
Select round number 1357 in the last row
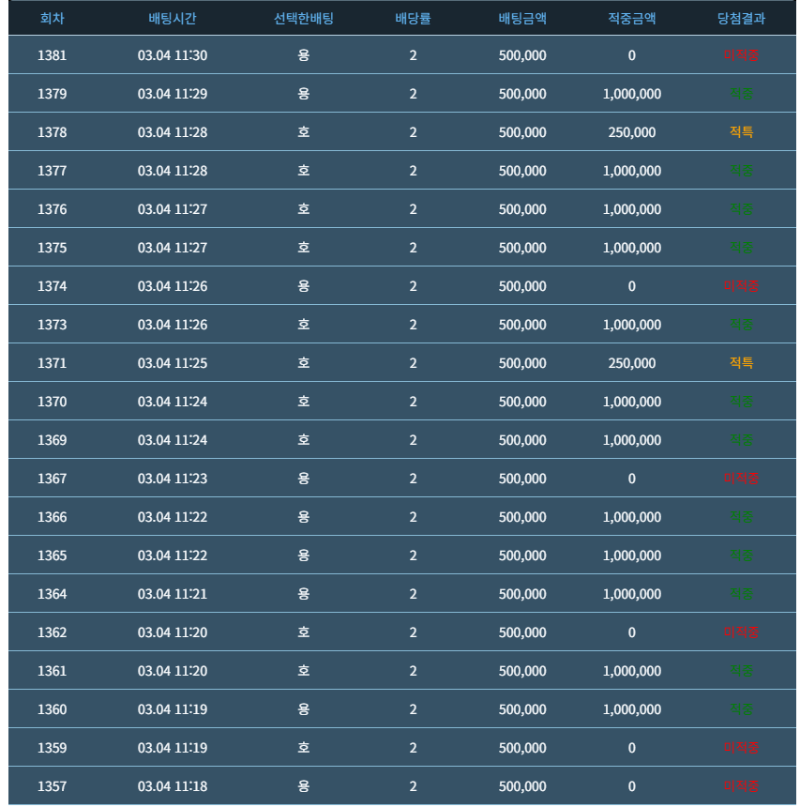52,786
